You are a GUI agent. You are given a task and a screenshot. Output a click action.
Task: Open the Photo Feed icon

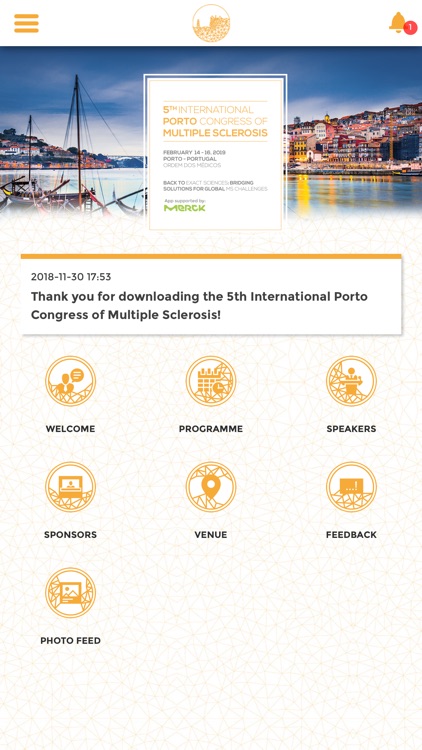point(70,593)
